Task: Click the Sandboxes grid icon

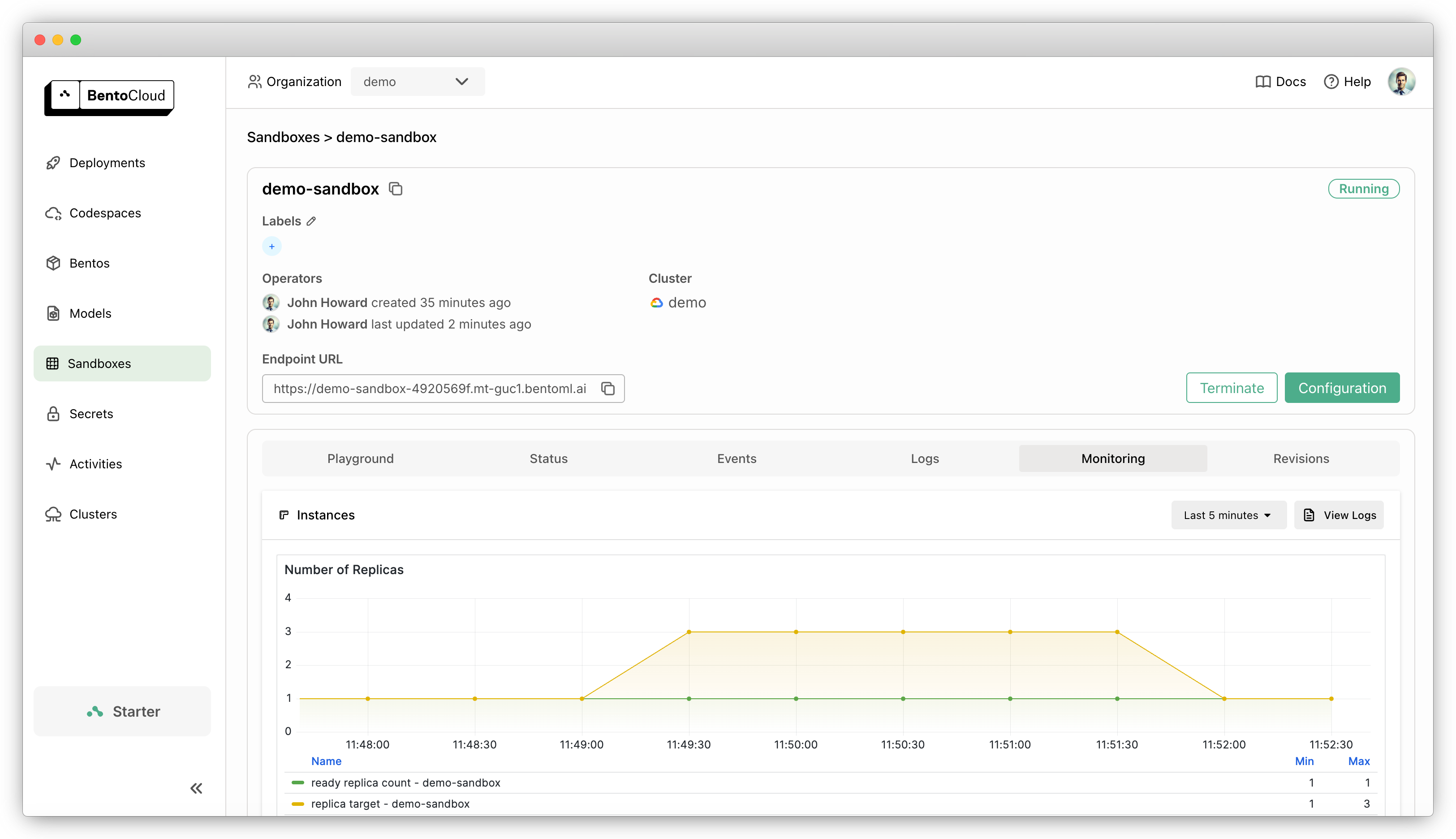Action: pyautogui.click(x=52, y=363)
